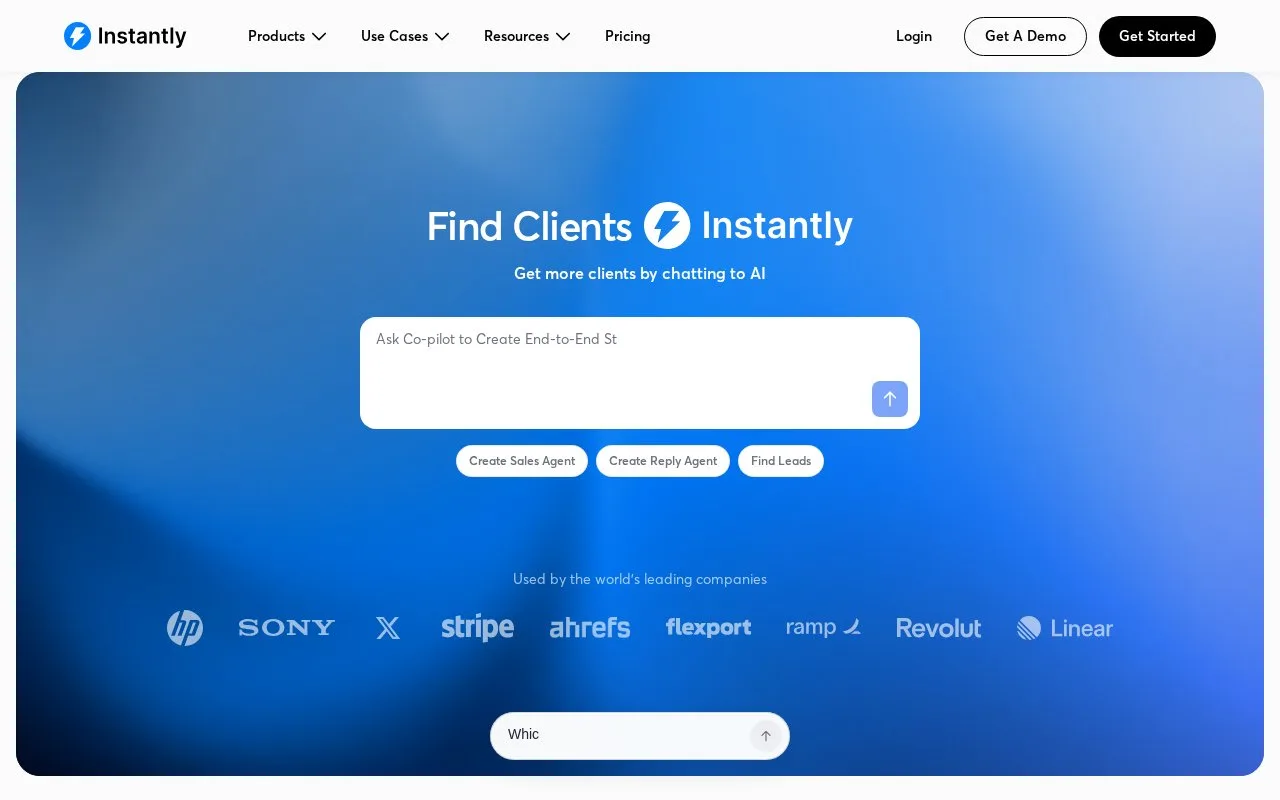Click the Linear logo

tap(1065, 628)
